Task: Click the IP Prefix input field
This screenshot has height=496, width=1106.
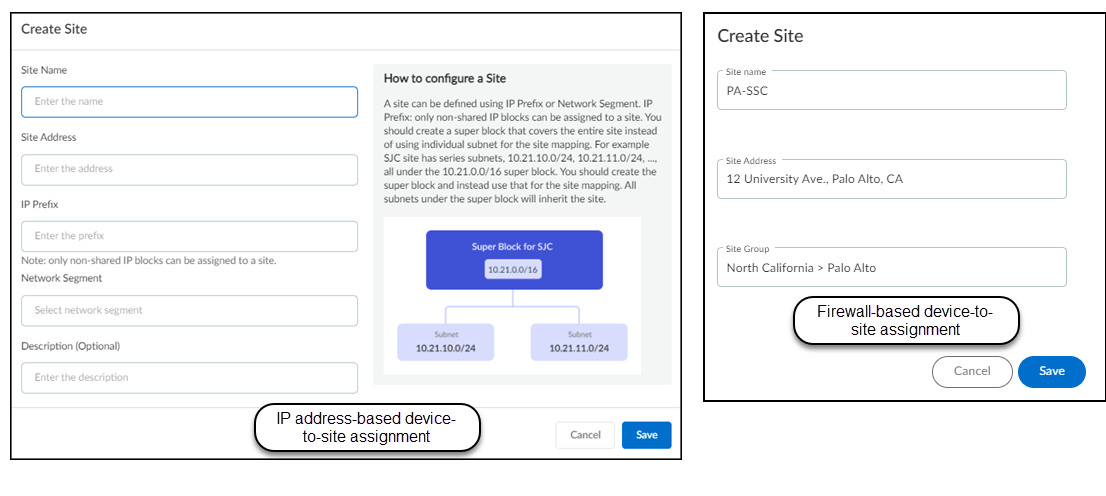Action: 189,237
